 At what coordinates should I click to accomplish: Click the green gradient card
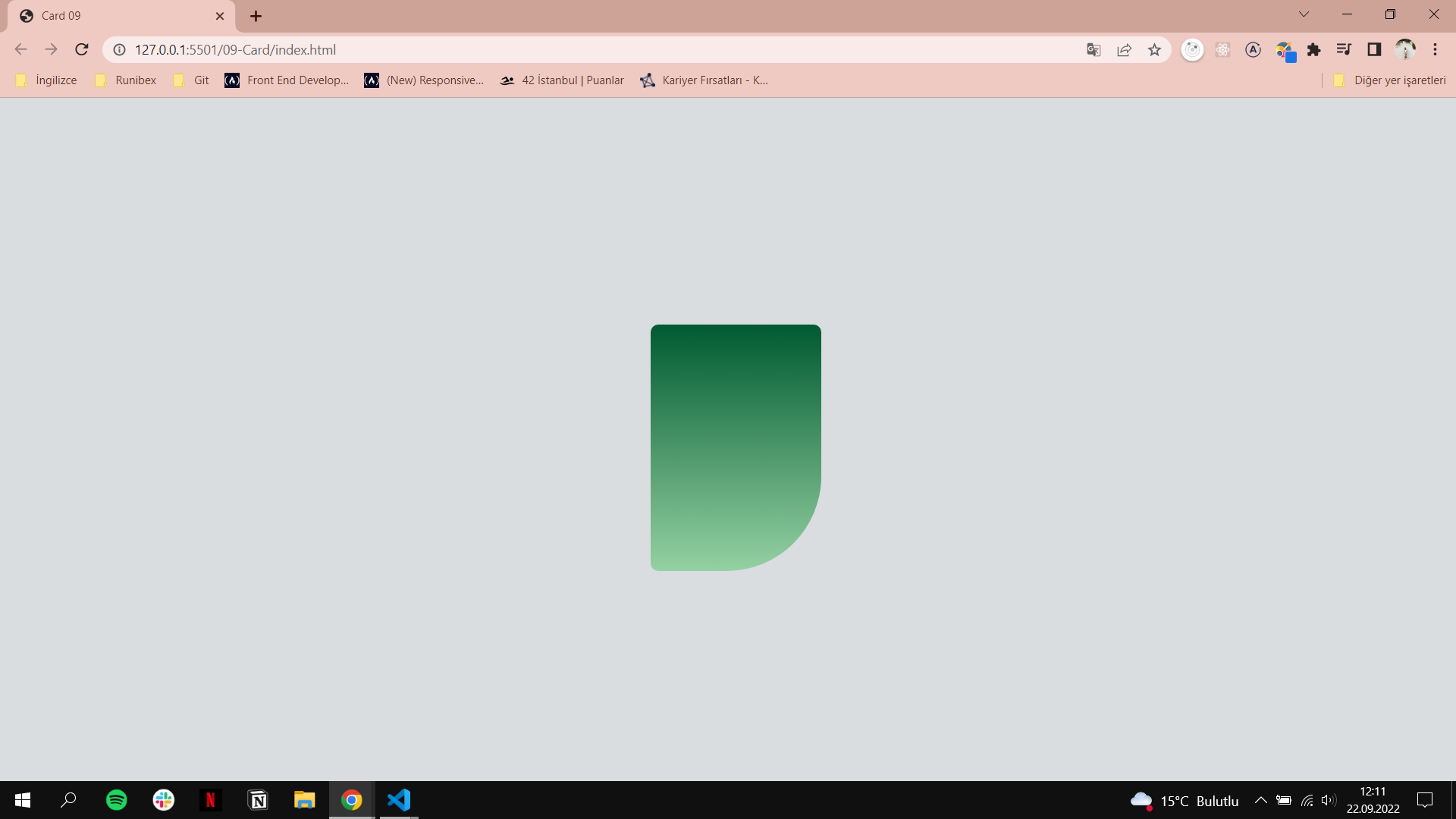tap(736, 447)
